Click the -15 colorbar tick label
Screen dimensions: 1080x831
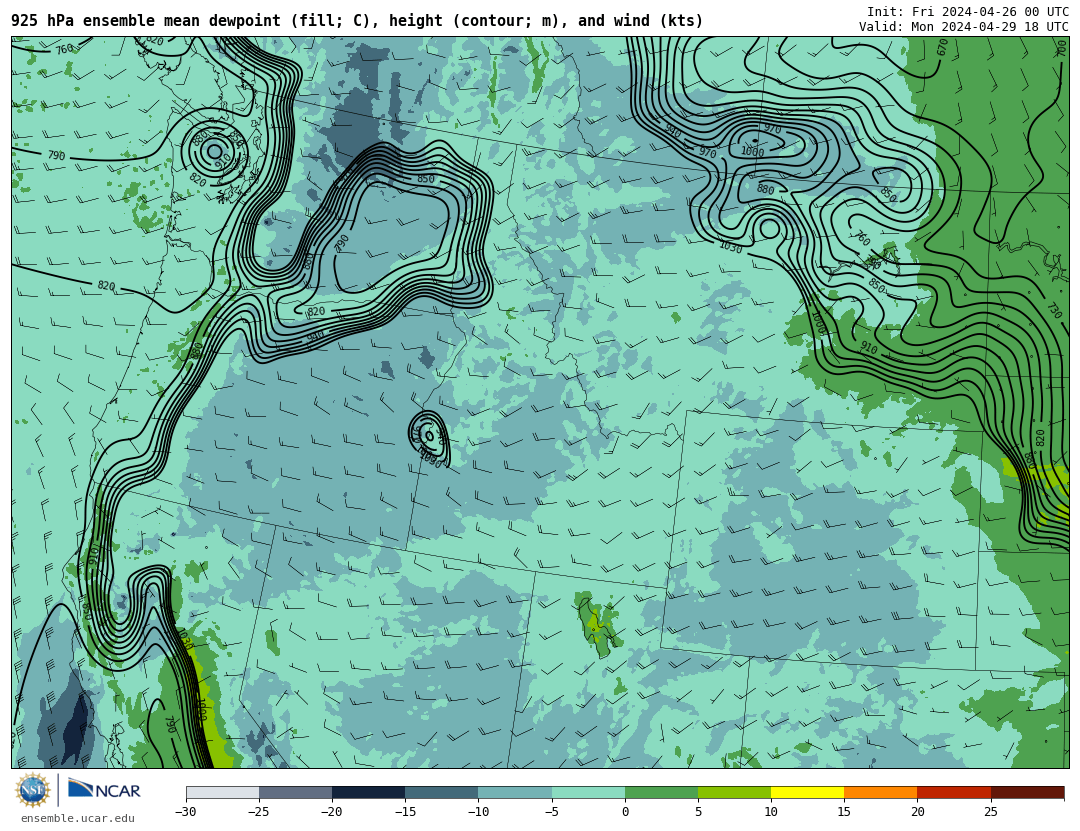pyautogui.click(x=404, y=812)
